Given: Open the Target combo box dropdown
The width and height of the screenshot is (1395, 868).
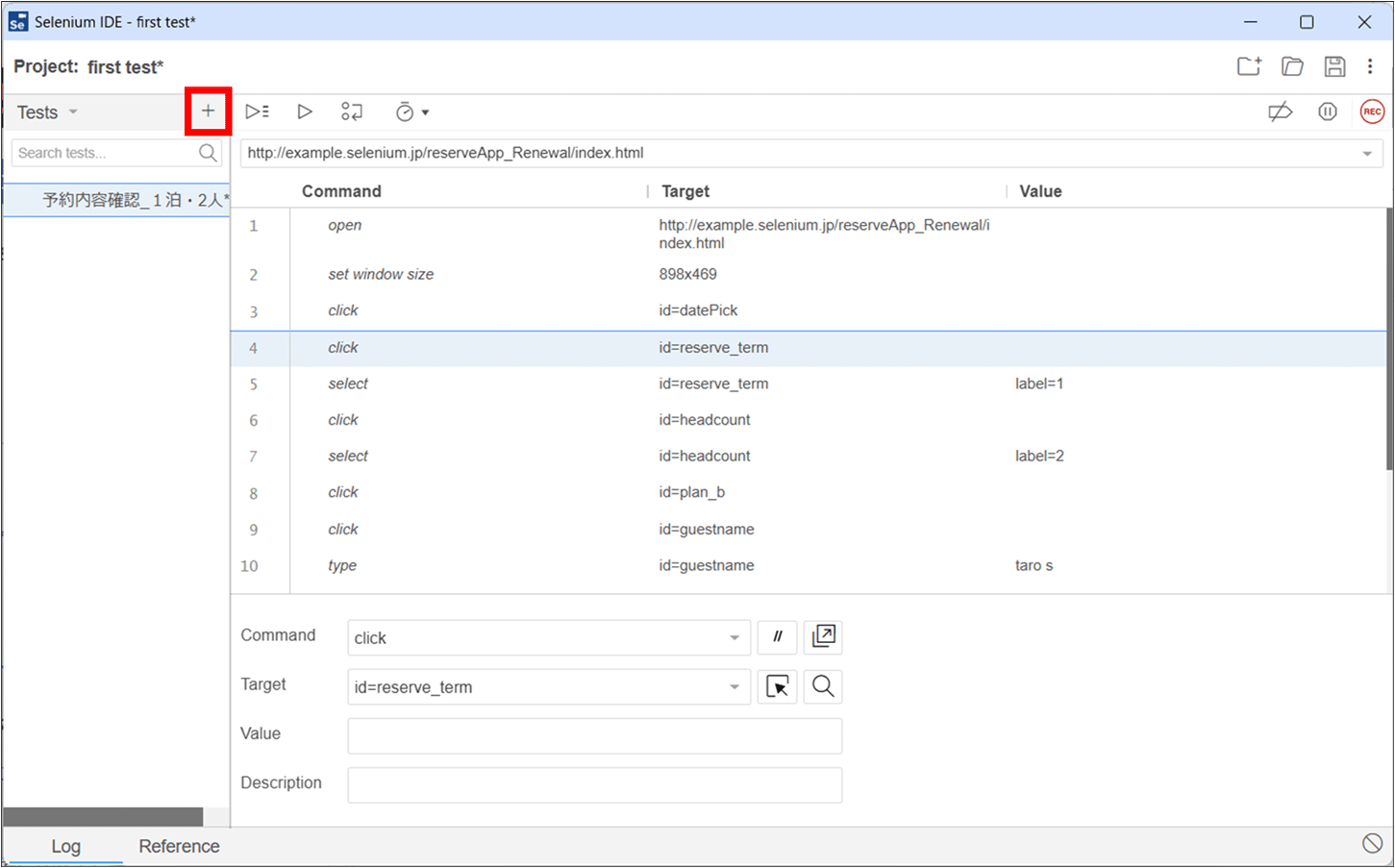Looking at the screenshot, I should point(734,686).
